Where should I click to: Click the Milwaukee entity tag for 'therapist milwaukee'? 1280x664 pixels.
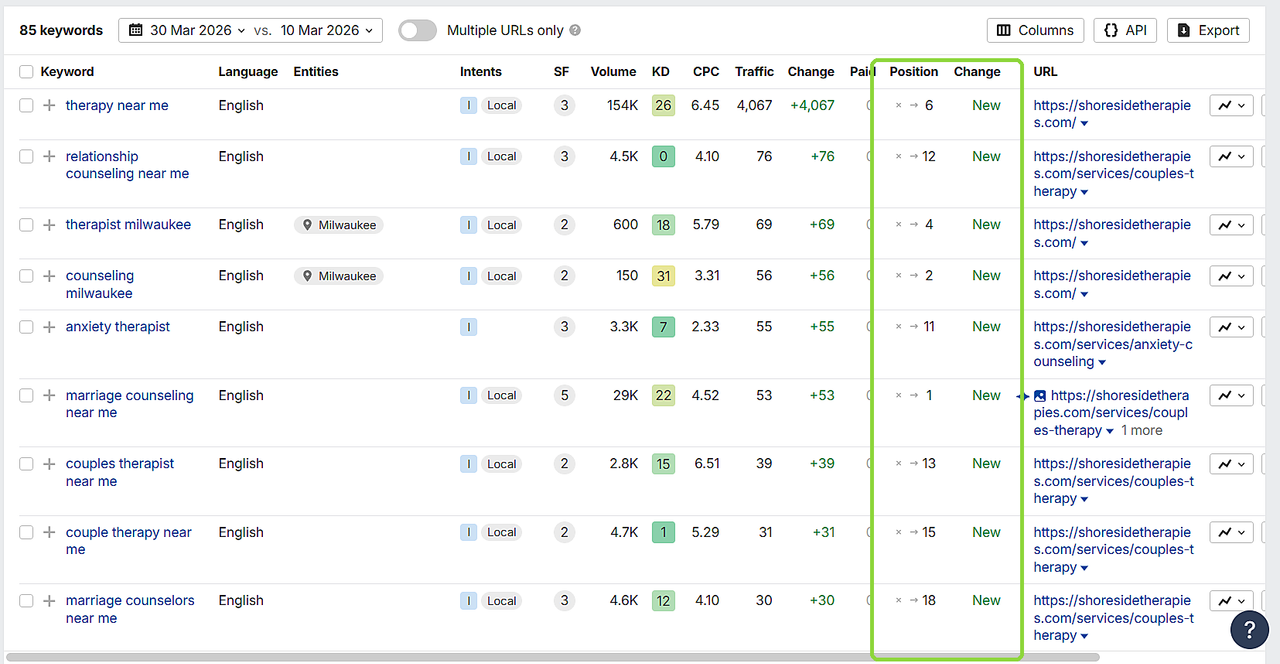click(x=339, y=225)
